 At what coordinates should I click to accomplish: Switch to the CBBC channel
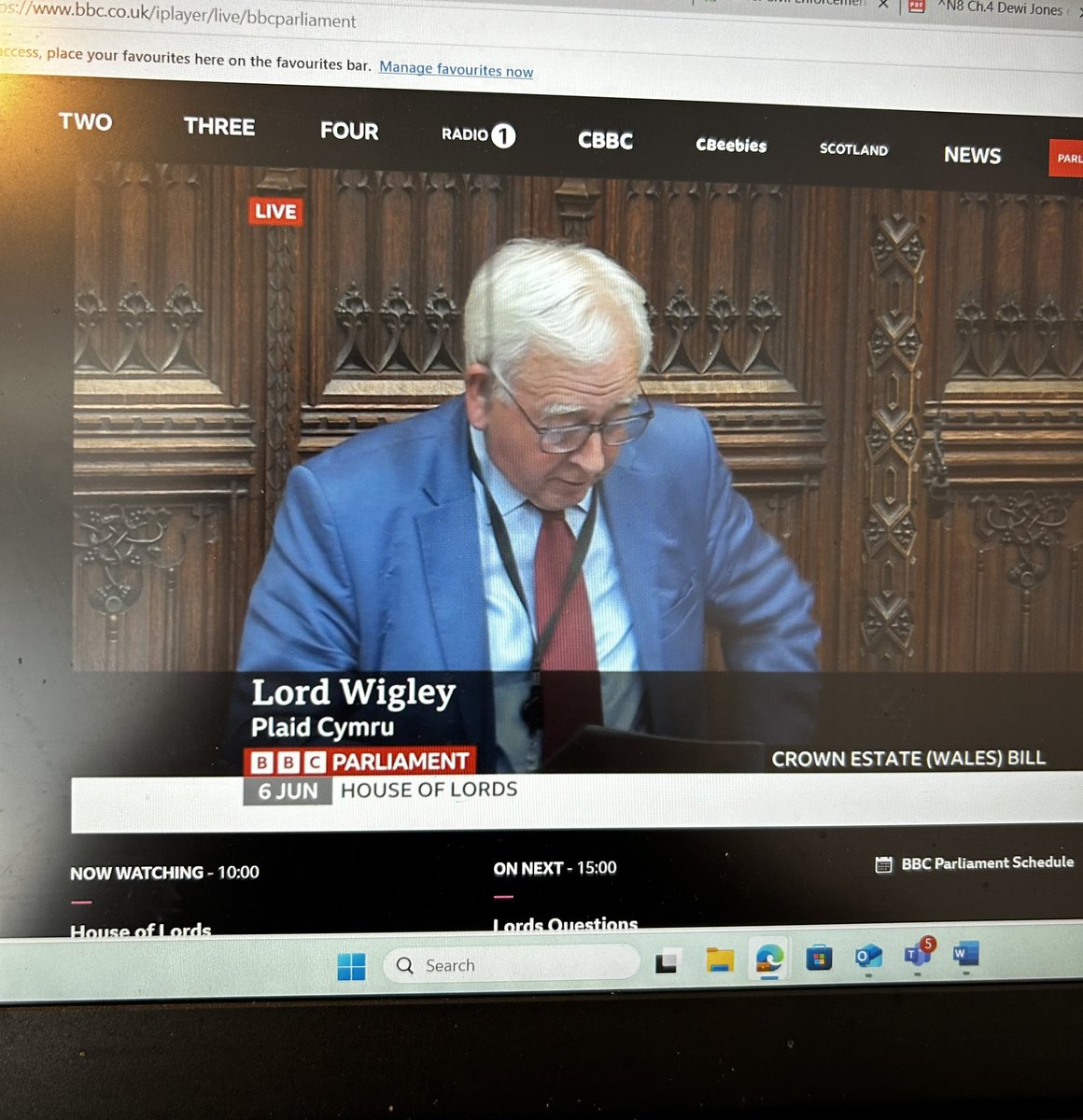point(605,140)
